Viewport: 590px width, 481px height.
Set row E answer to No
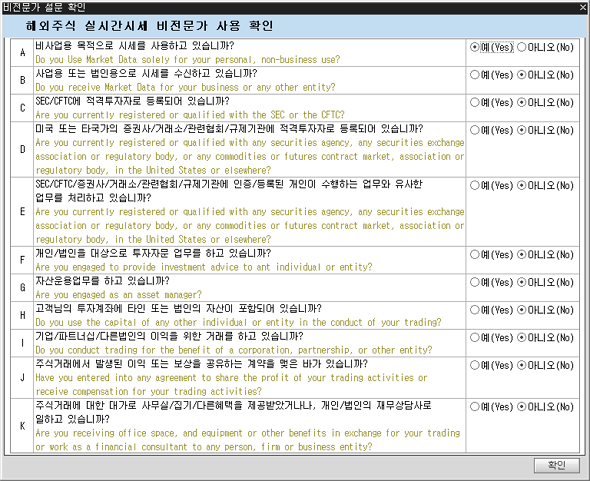(545, 186)
